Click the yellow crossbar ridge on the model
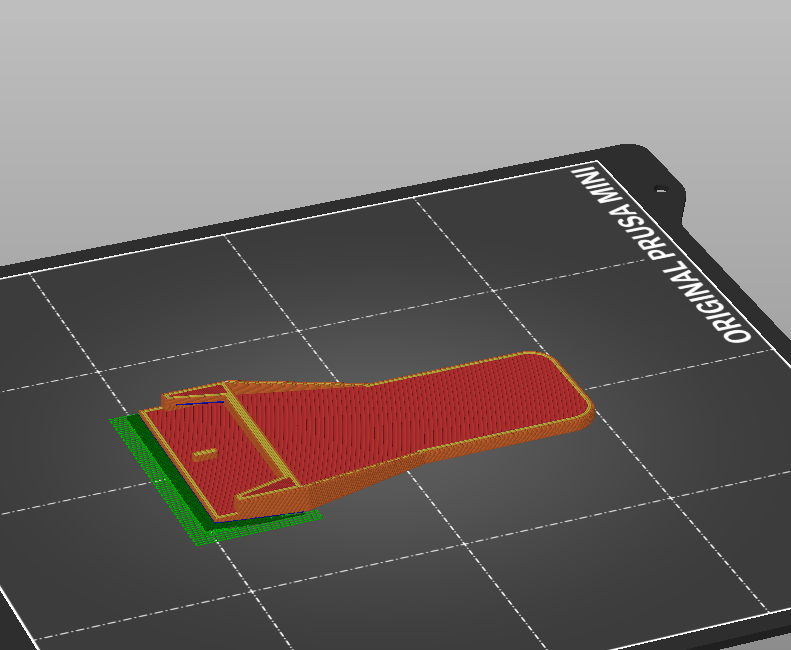 point(260,436)
